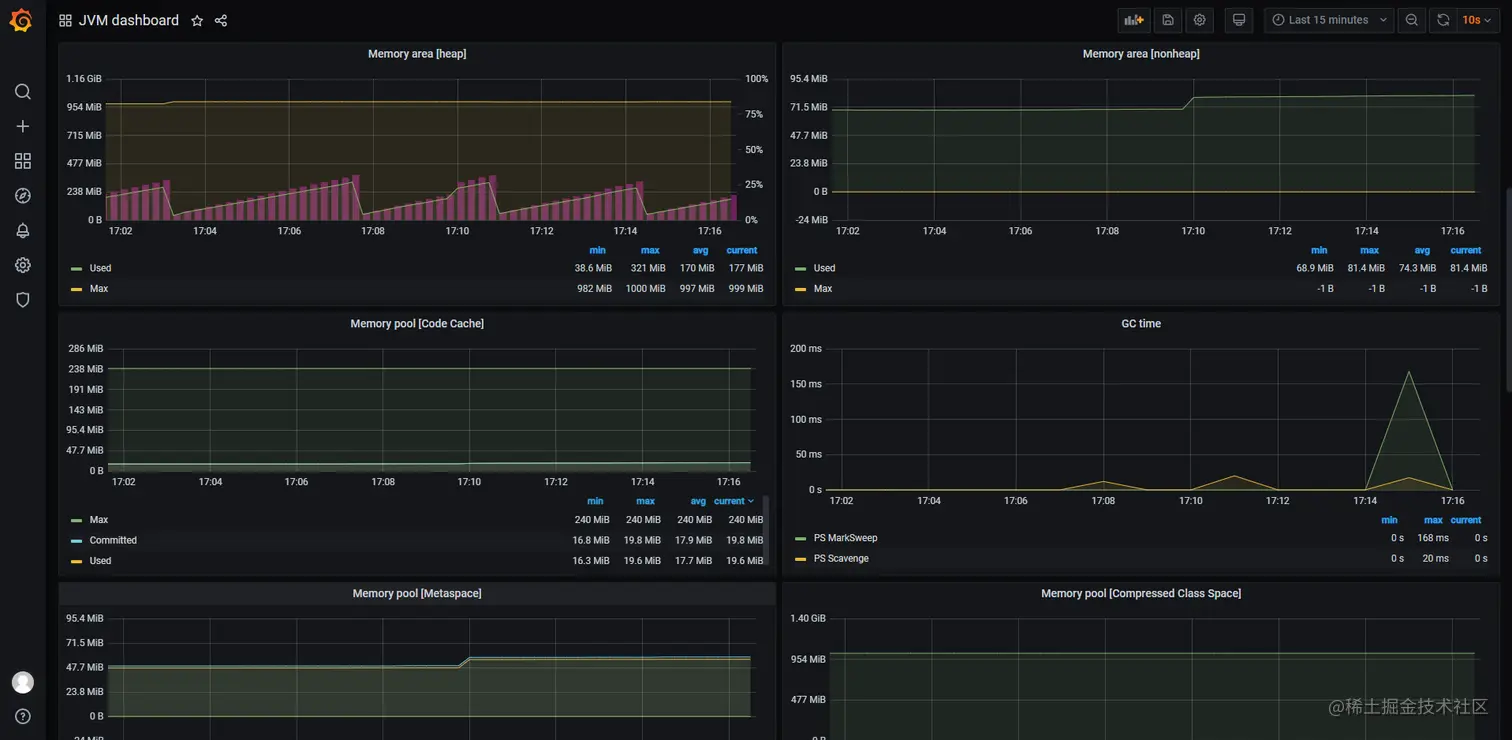Click PS Scavenge max value 20 ms
The height and width of the screenshot is (740, 1512).
point(1435,559)
